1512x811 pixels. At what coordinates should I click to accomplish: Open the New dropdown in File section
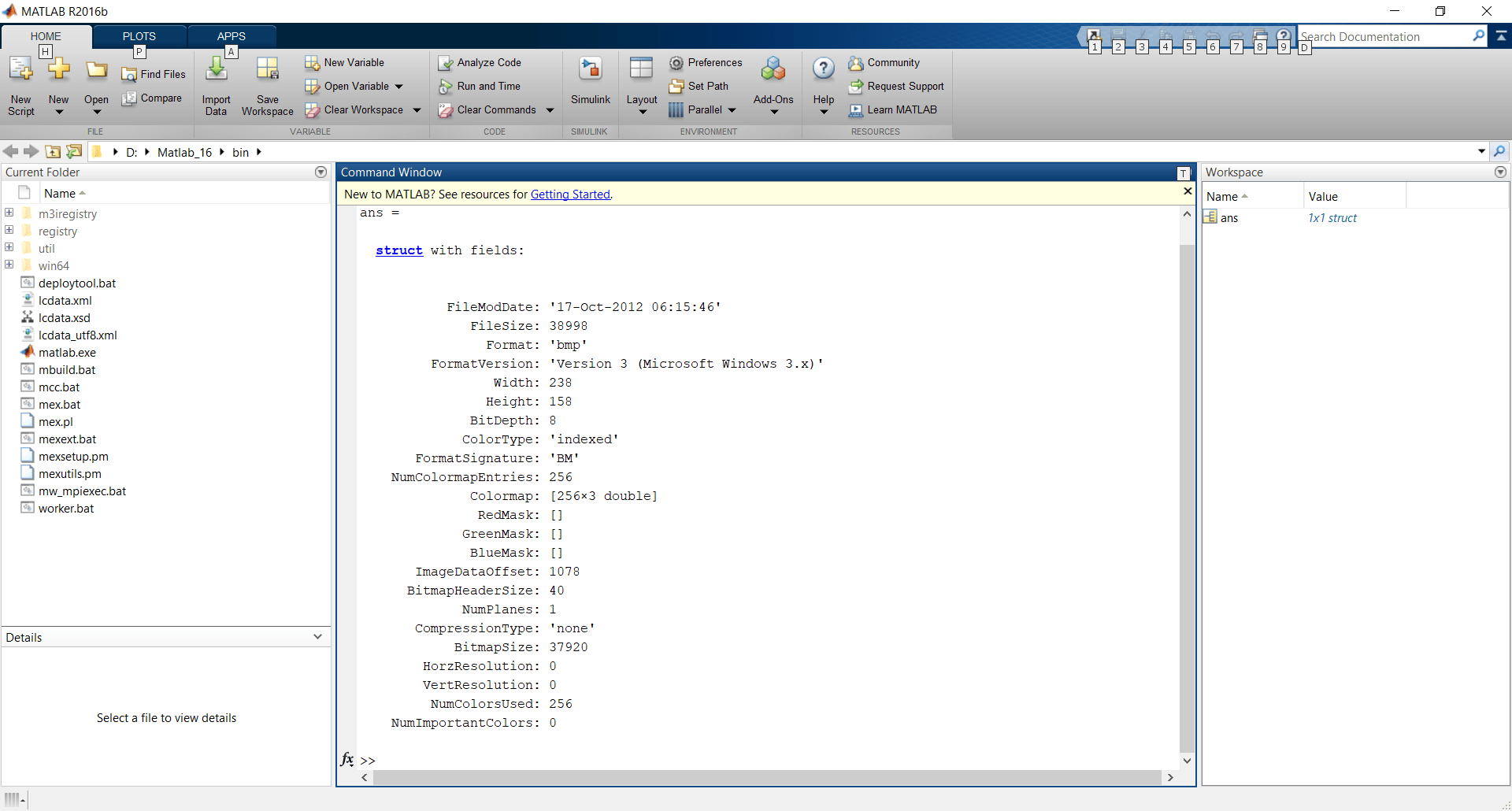point(58,87)
